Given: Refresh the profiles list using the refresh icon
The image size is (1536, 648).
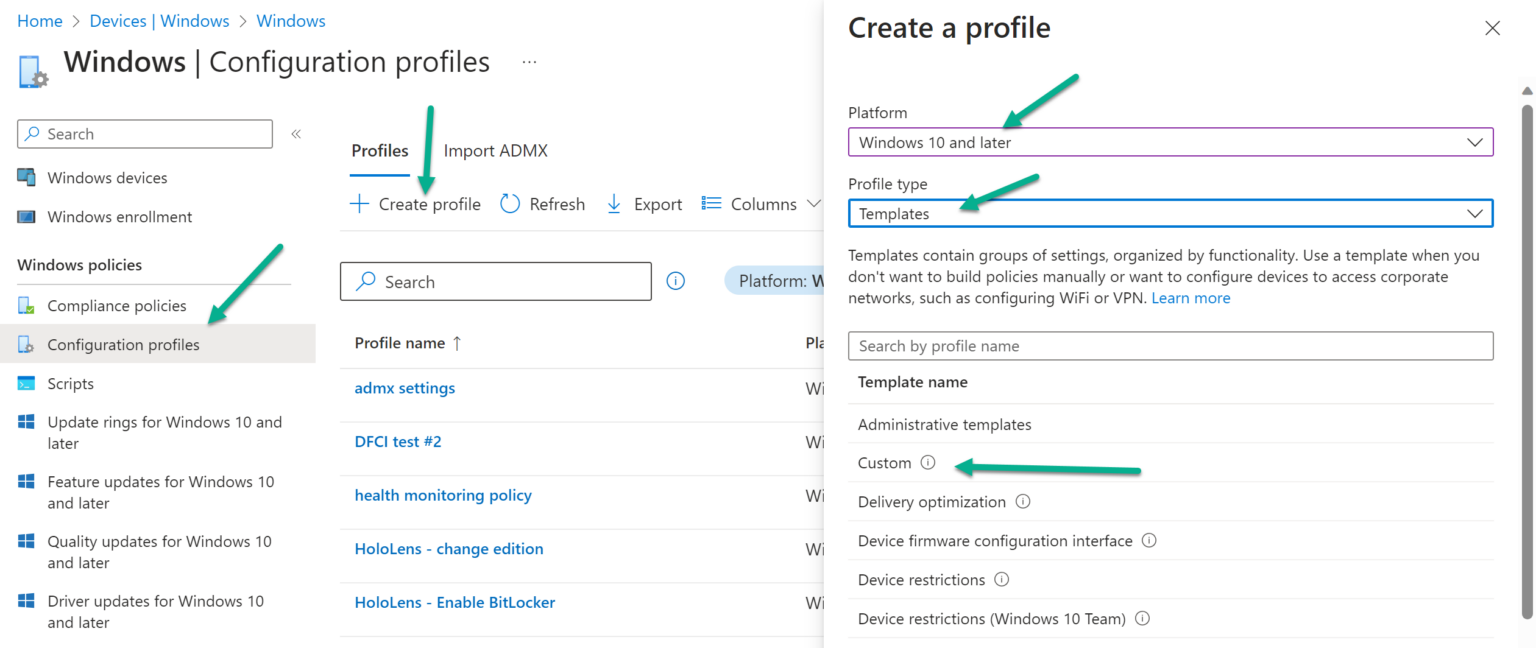Looking at the screenshot, I should 510,203.
